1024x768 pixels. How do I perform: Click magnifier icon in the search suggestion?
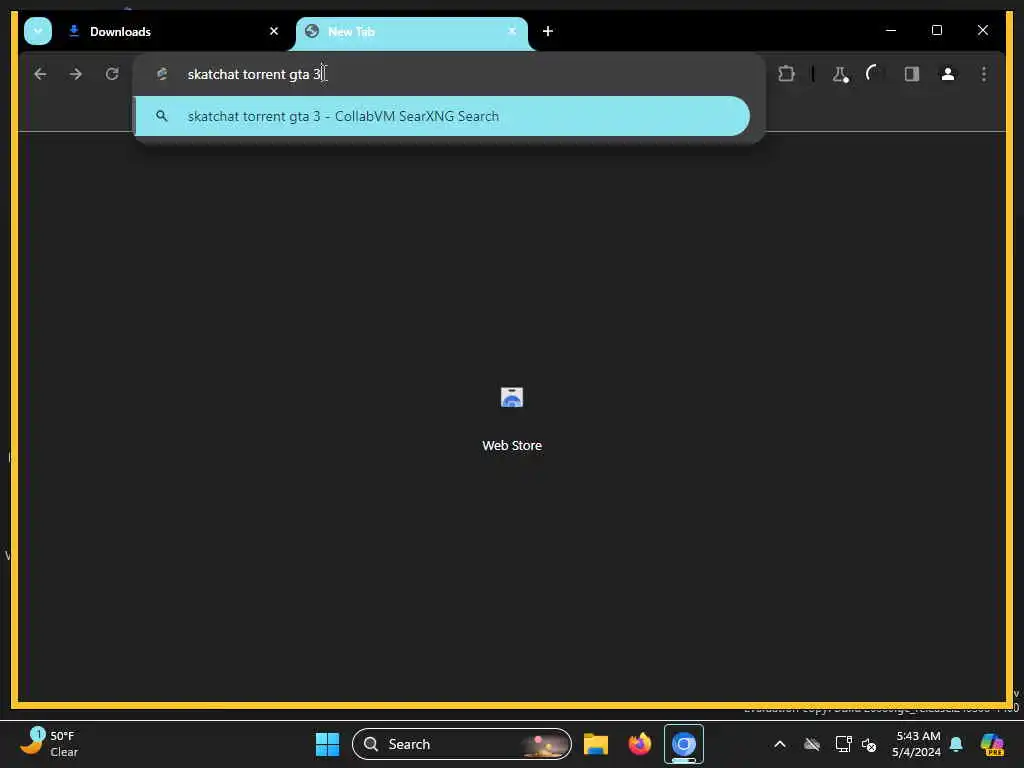point(162,116)
